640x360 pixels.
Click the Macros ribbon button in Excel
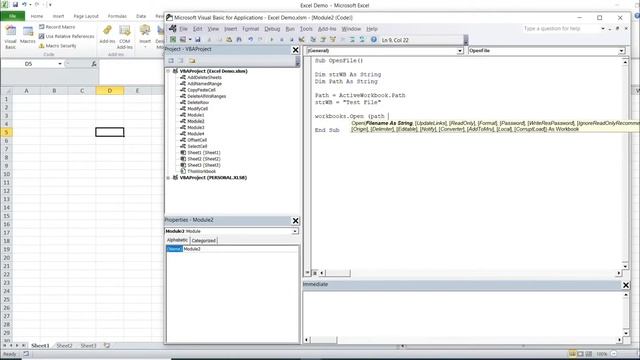[27, 36]
